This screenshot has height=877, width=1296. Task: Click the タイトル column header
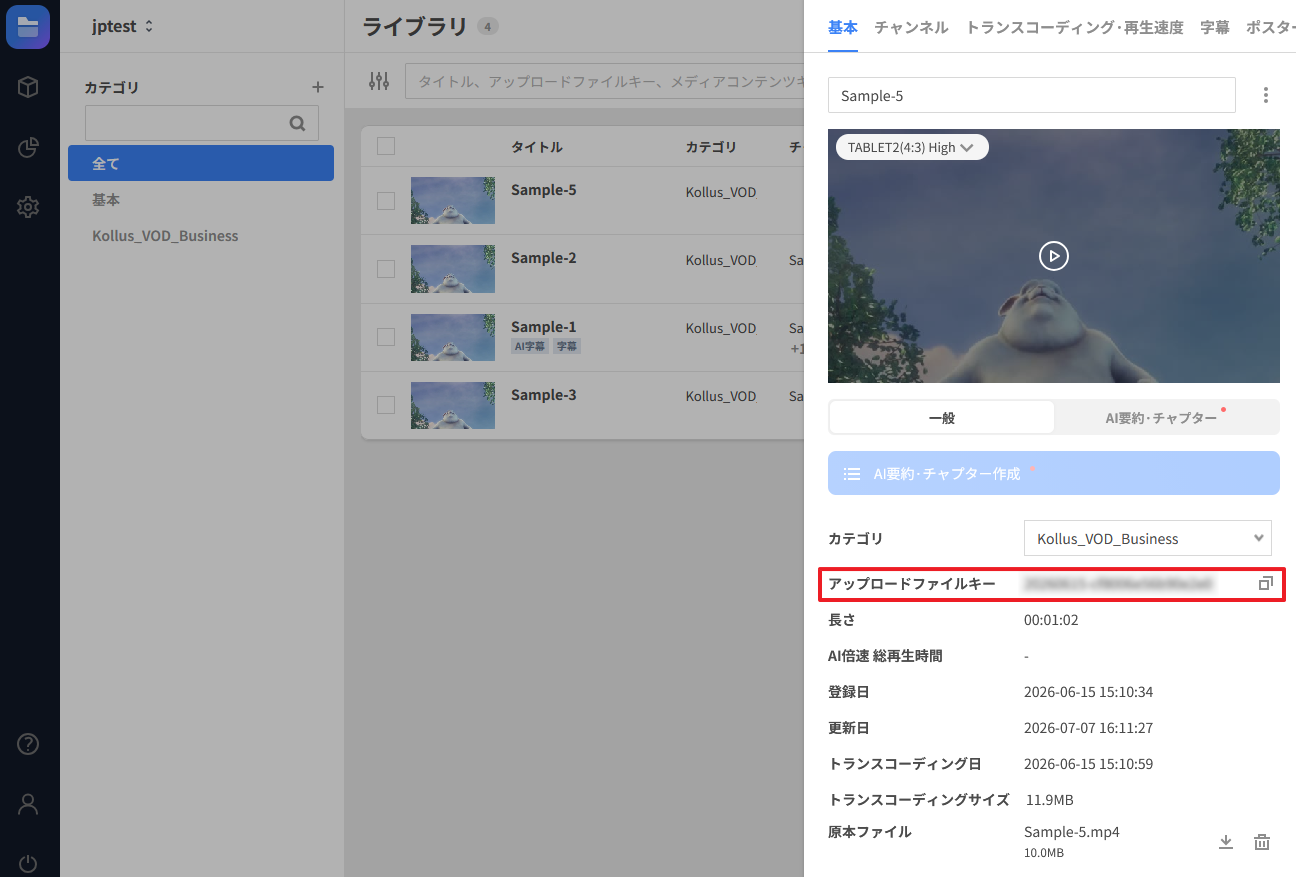tap(537, 147)
